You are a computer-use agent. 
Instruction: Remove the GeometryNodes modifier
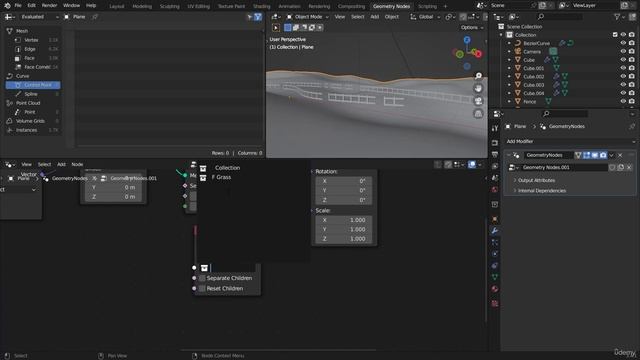(x=620, y=155)
